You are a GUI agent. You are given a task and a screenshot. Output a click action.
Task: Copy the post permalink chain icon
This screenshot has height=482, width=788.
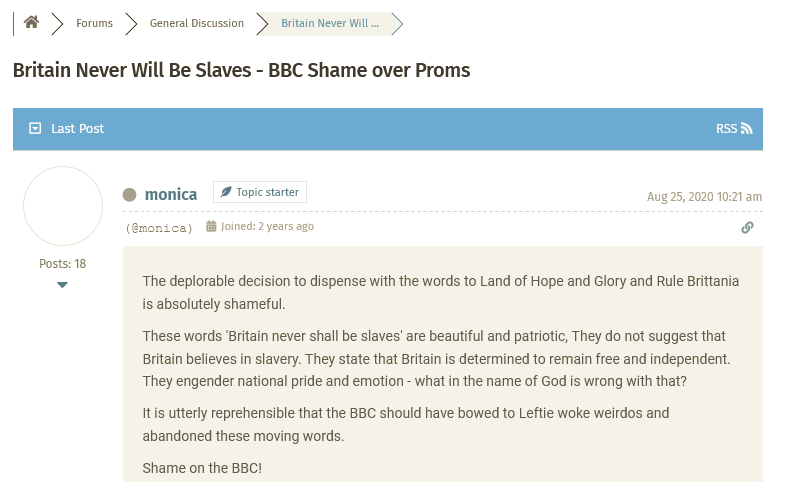pos(747,228)
